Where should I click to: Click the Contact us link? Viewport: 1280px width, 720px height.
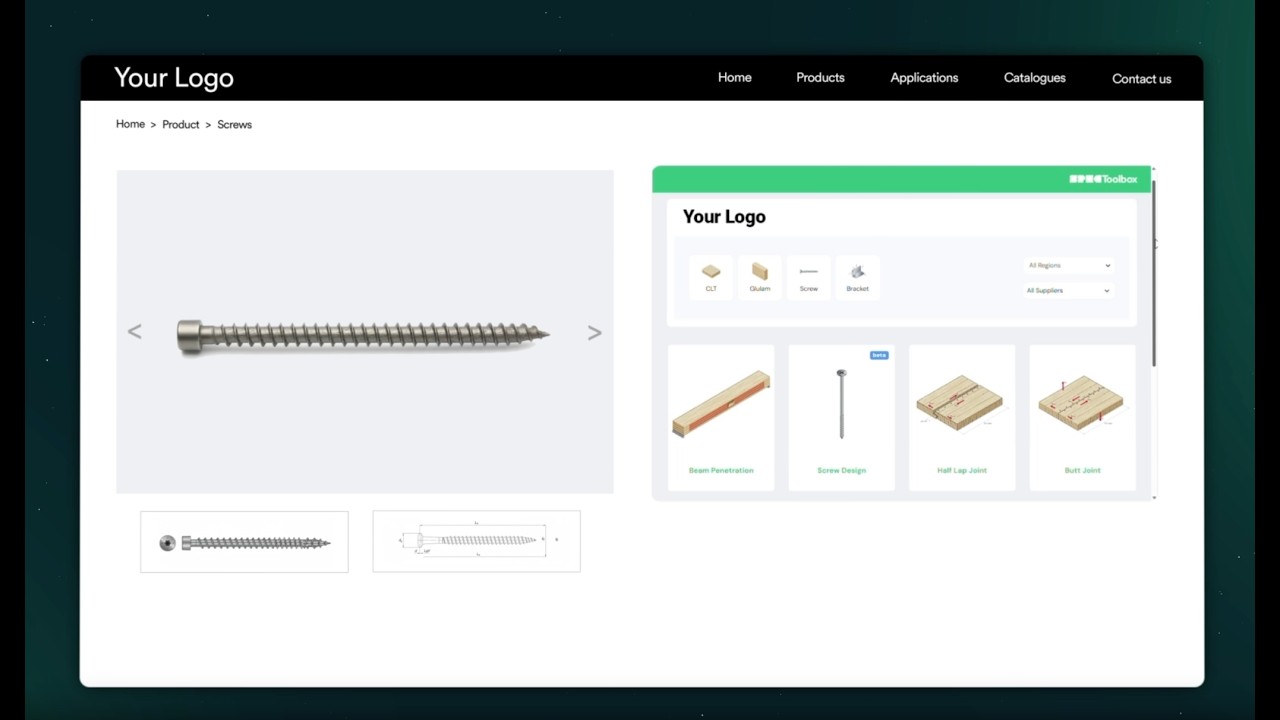pyautogui.click(x=1141, y=79)
